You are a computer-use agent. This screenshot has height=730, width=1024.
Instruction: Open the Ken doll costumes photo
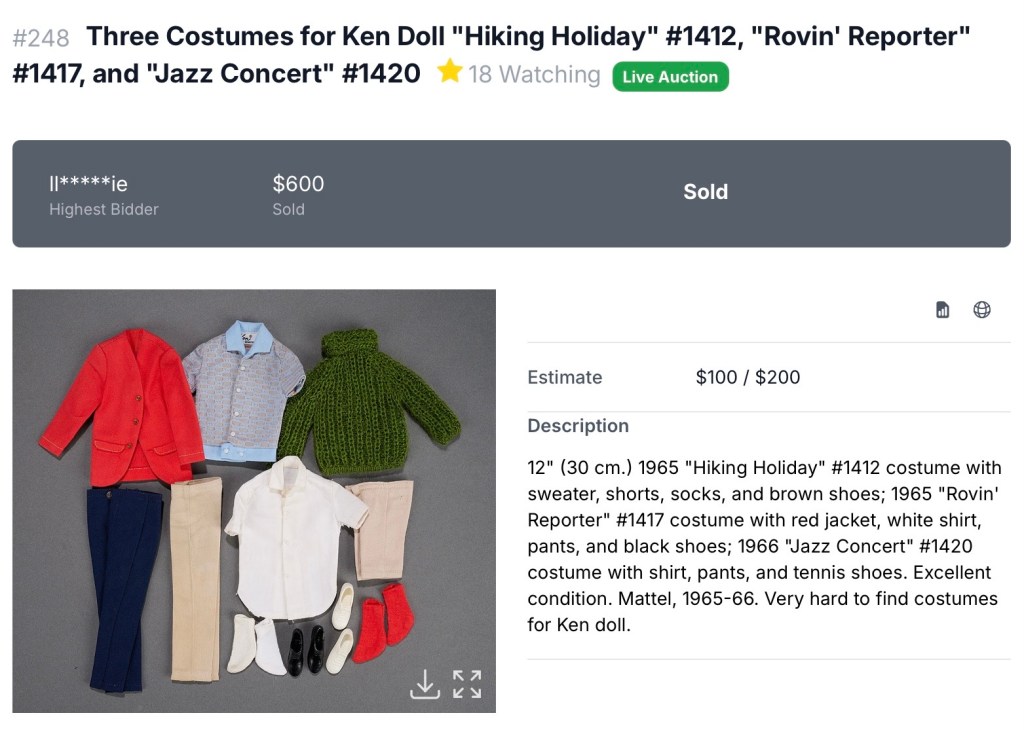pos(254,500)
